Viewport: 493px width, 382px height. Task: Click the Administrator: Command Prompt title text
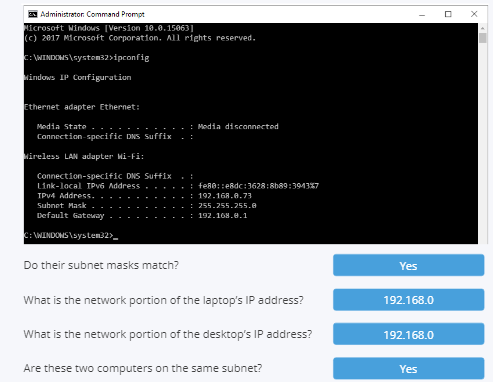point(92,14)
